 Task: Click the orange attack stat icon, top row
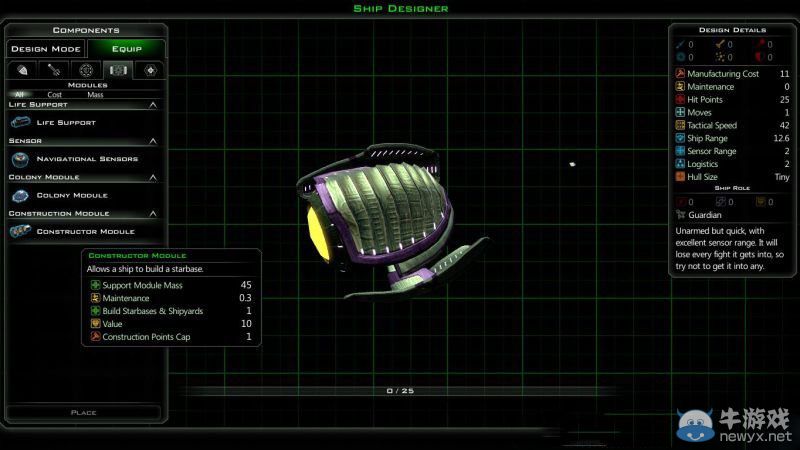pyautogui.click(x=720, y=44)
